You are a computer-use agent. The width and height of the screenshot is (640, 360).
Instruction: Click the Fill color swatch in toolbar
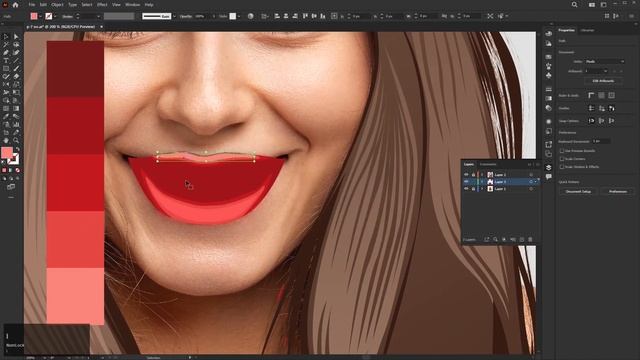coord(7,153)
